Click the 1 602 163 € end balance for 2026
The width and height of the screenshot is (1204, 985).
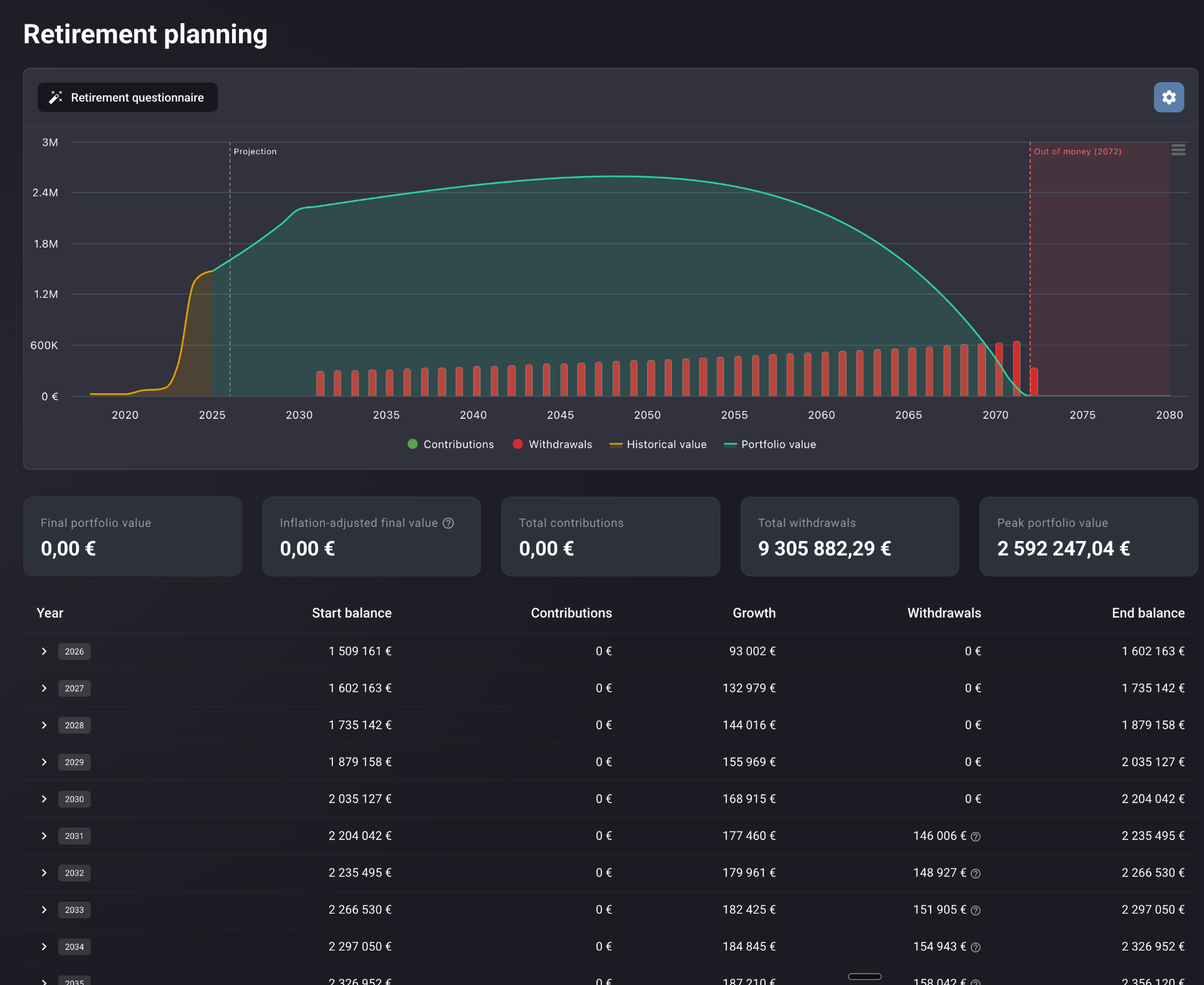point(1153,651)
